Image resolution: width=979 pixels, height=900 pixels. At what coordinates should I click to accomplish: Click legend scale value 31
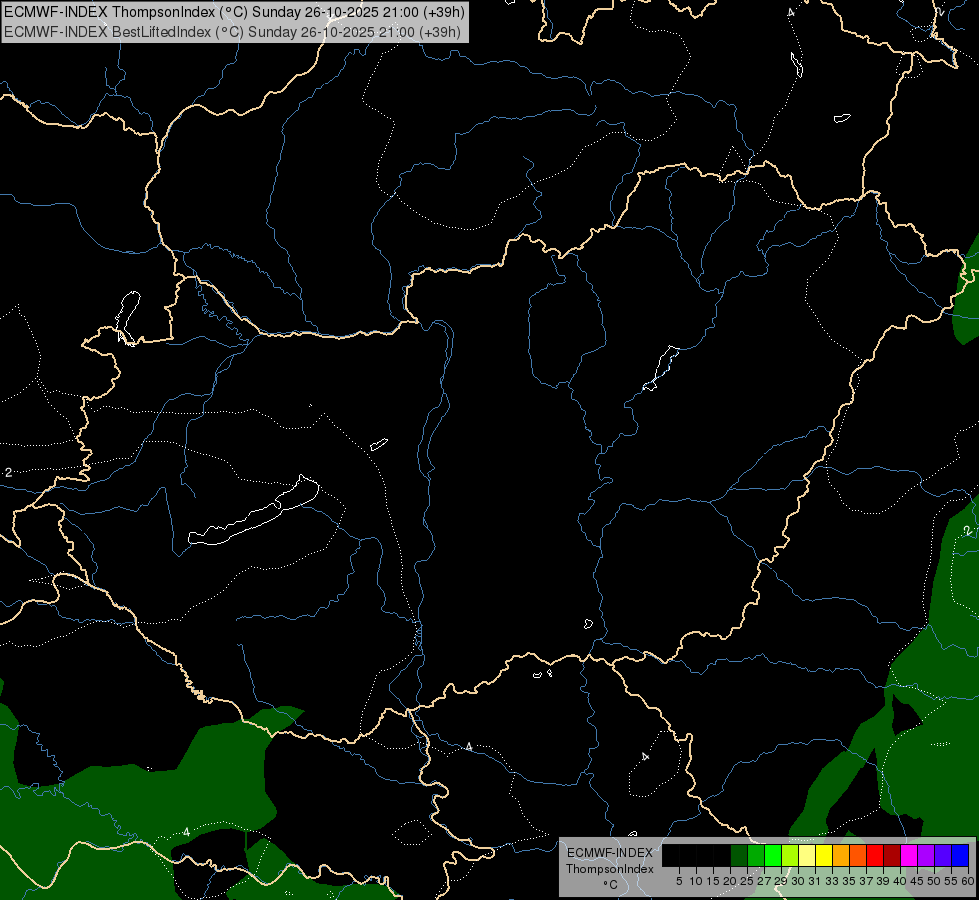[815, 881]
